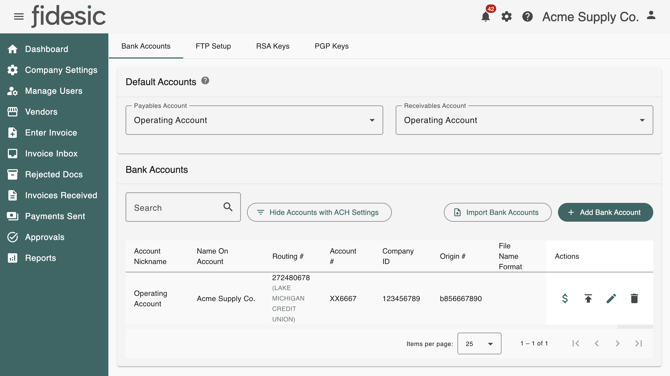Open the user profile icon
670x376 pixels.
coord(651,15)
